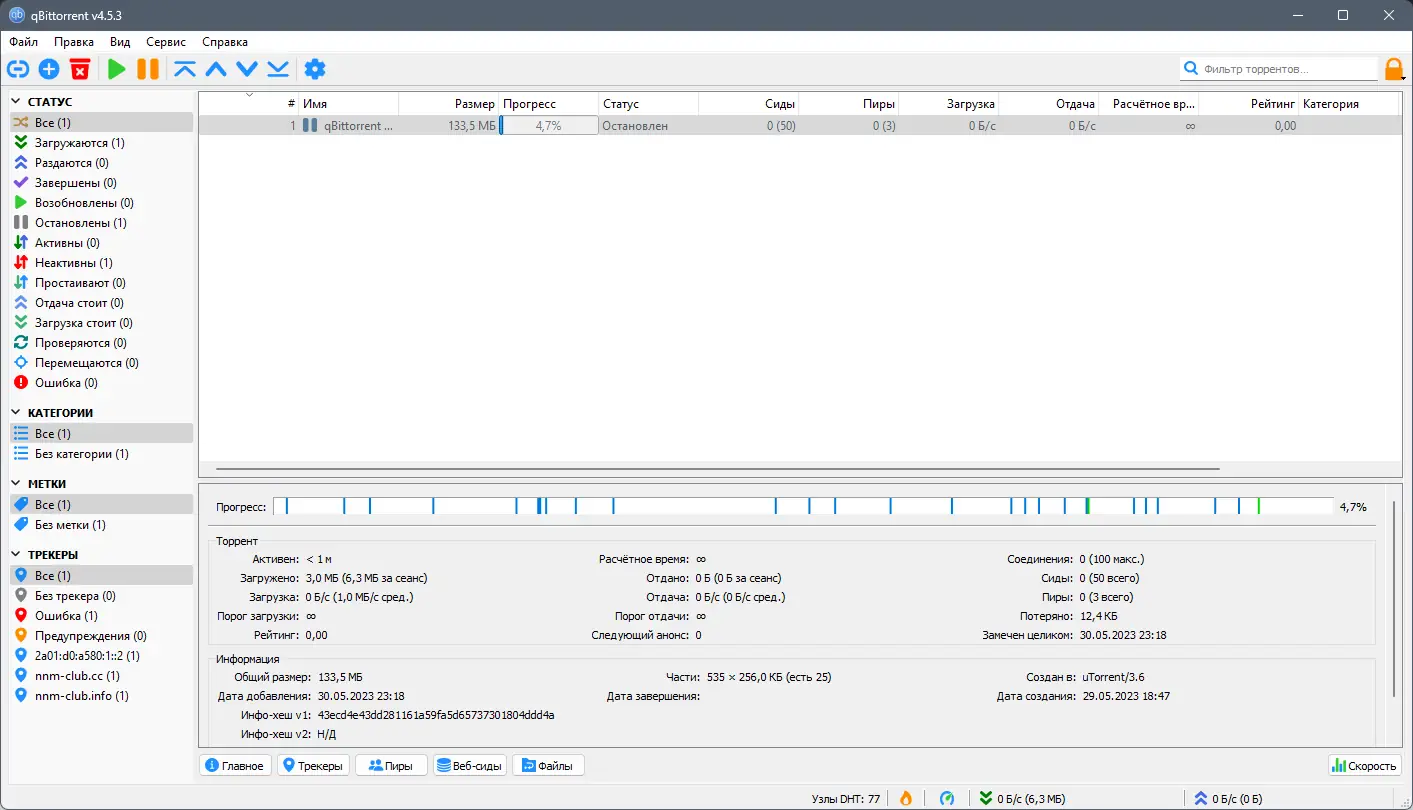Viewport: 1413px width, 810px height.
Task: Collapse the СТАТУС sidebar section
Action: coord(16,102)
